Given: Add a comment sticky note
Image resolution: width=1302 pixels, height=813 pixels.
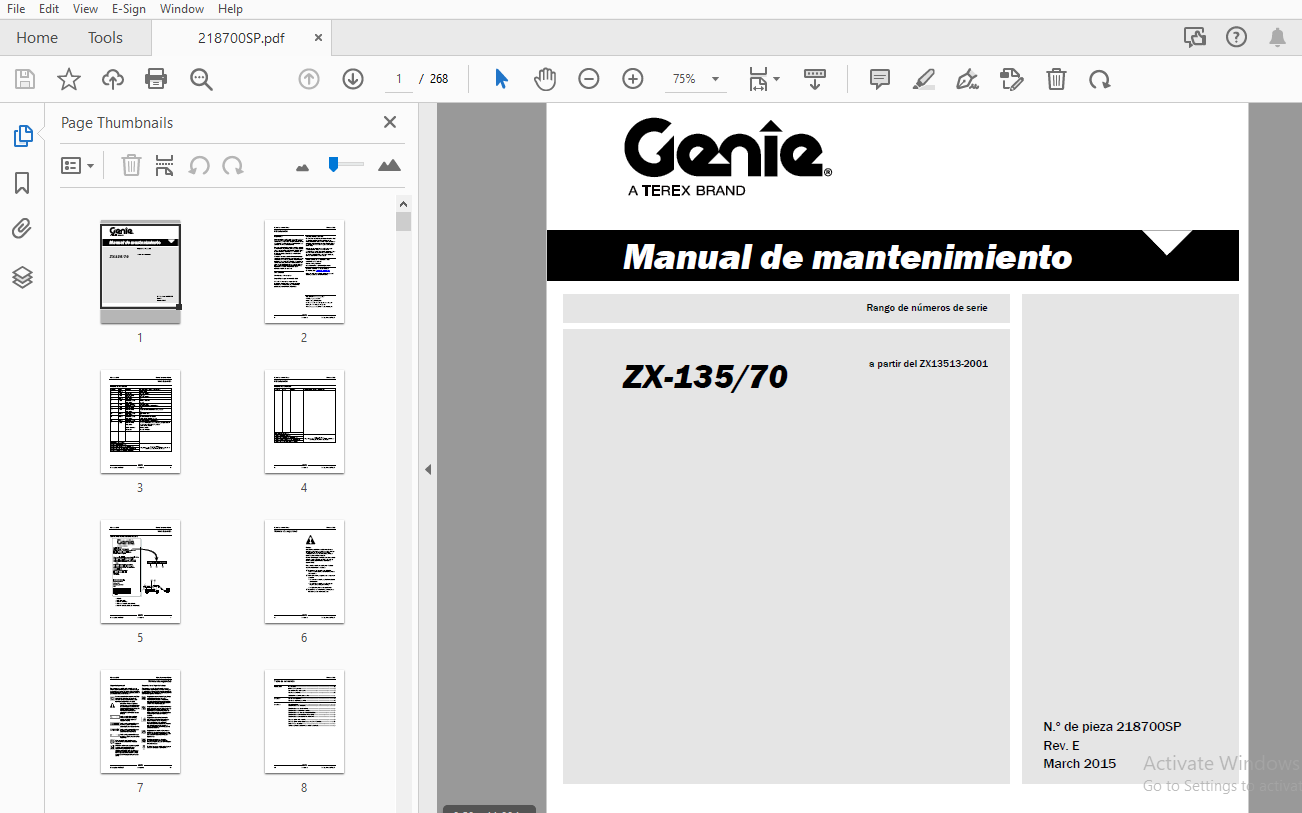Looking at the screenshot, I should 880,79.
